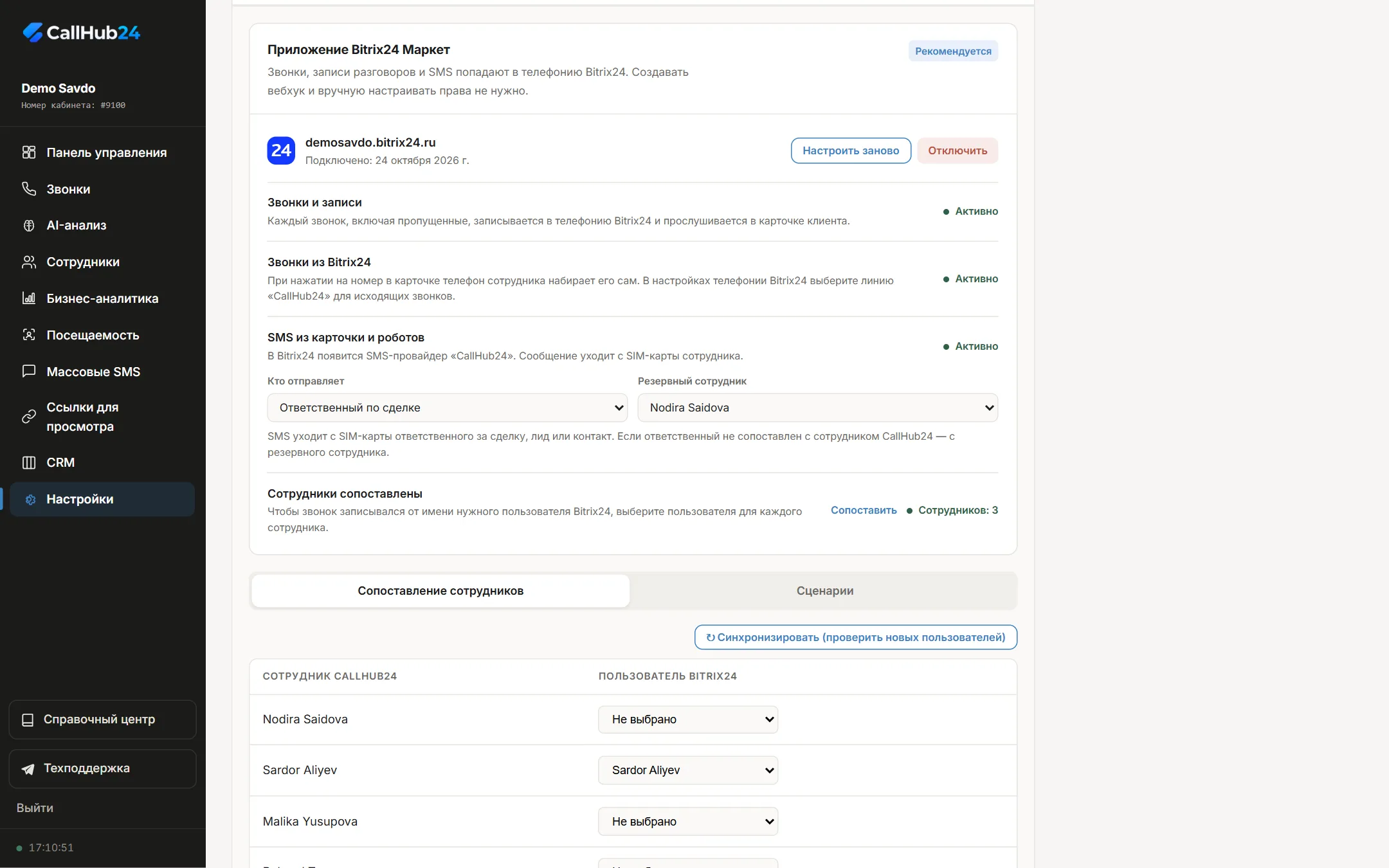Click the Посещаемость face-scan icon
This screenshot has height=868, width=1389.
coord(29,334)
